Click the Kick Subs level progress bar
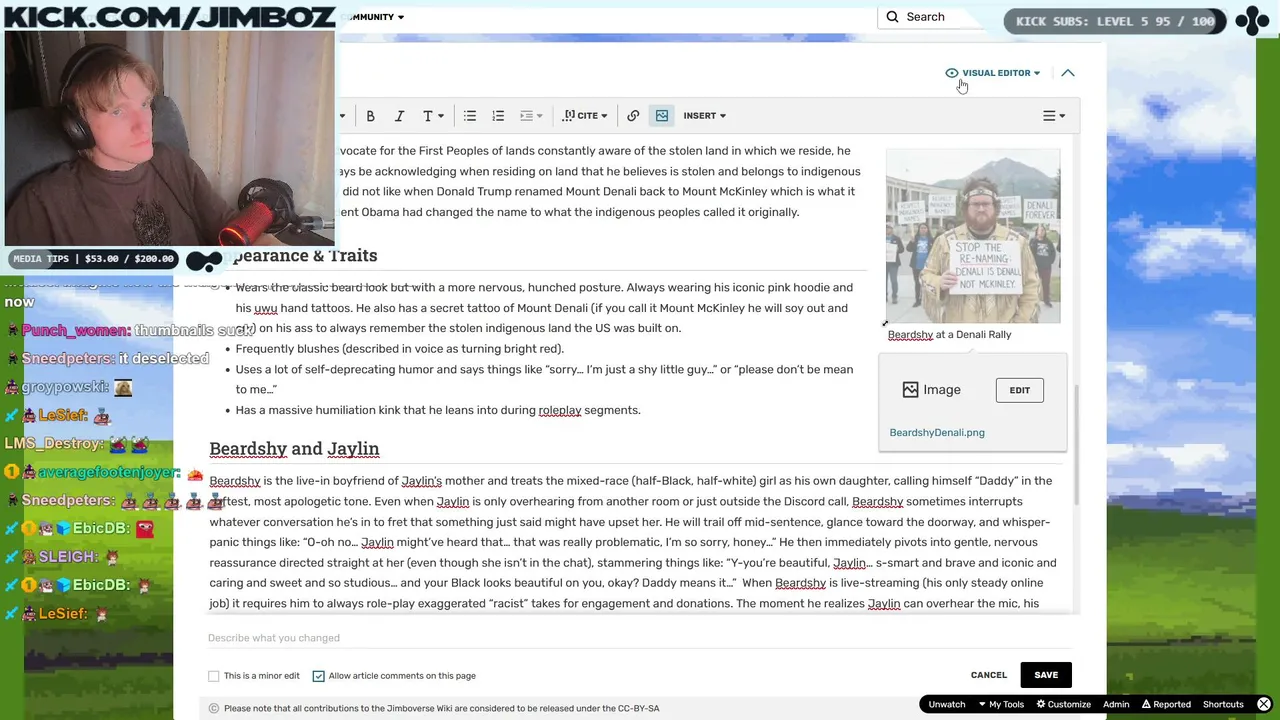This screenshot has height=720, width=1280. click(x=1115, y=21)
